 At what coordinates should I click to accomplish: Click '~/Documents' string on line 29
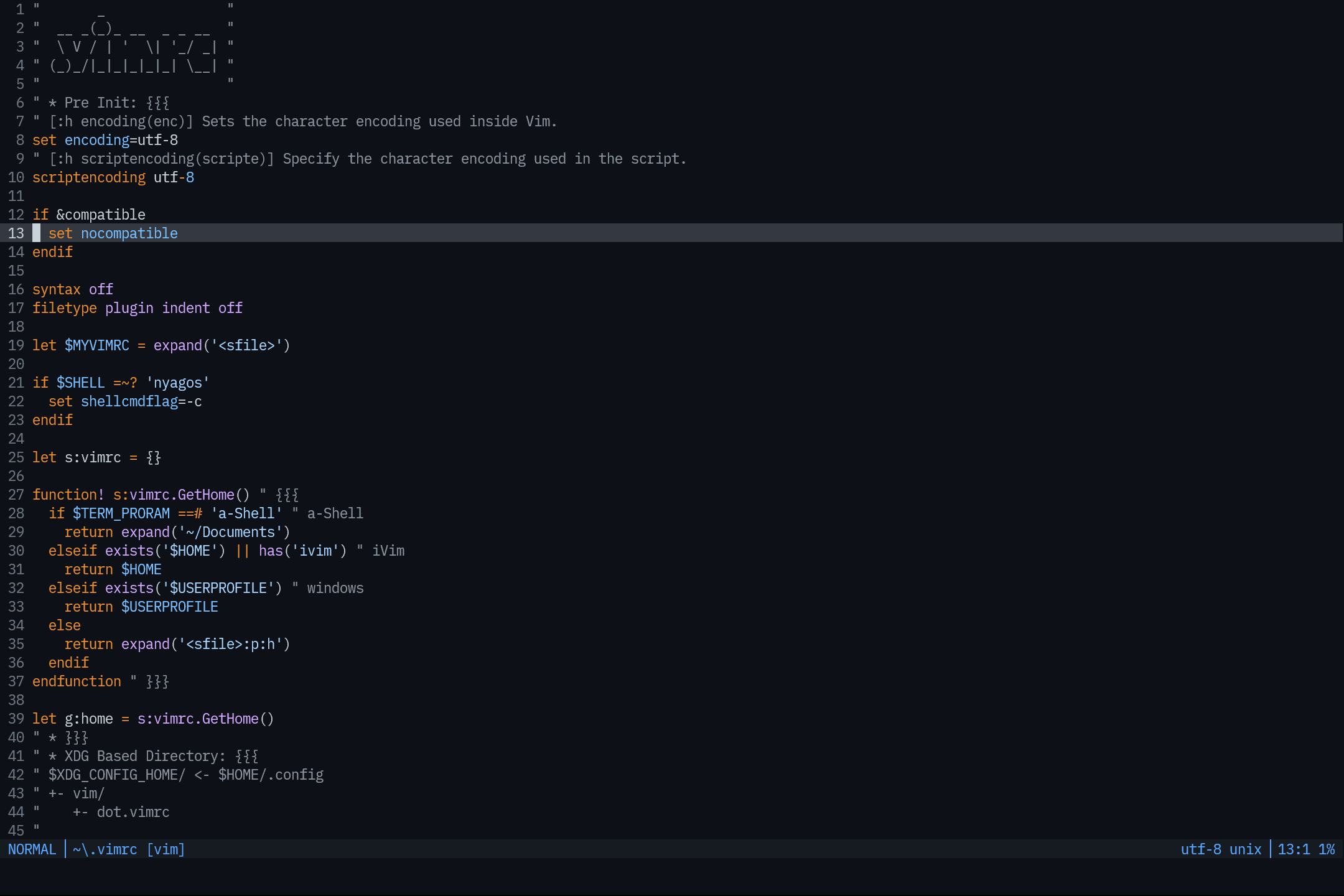pyautogui.click(x=230, y=532)
